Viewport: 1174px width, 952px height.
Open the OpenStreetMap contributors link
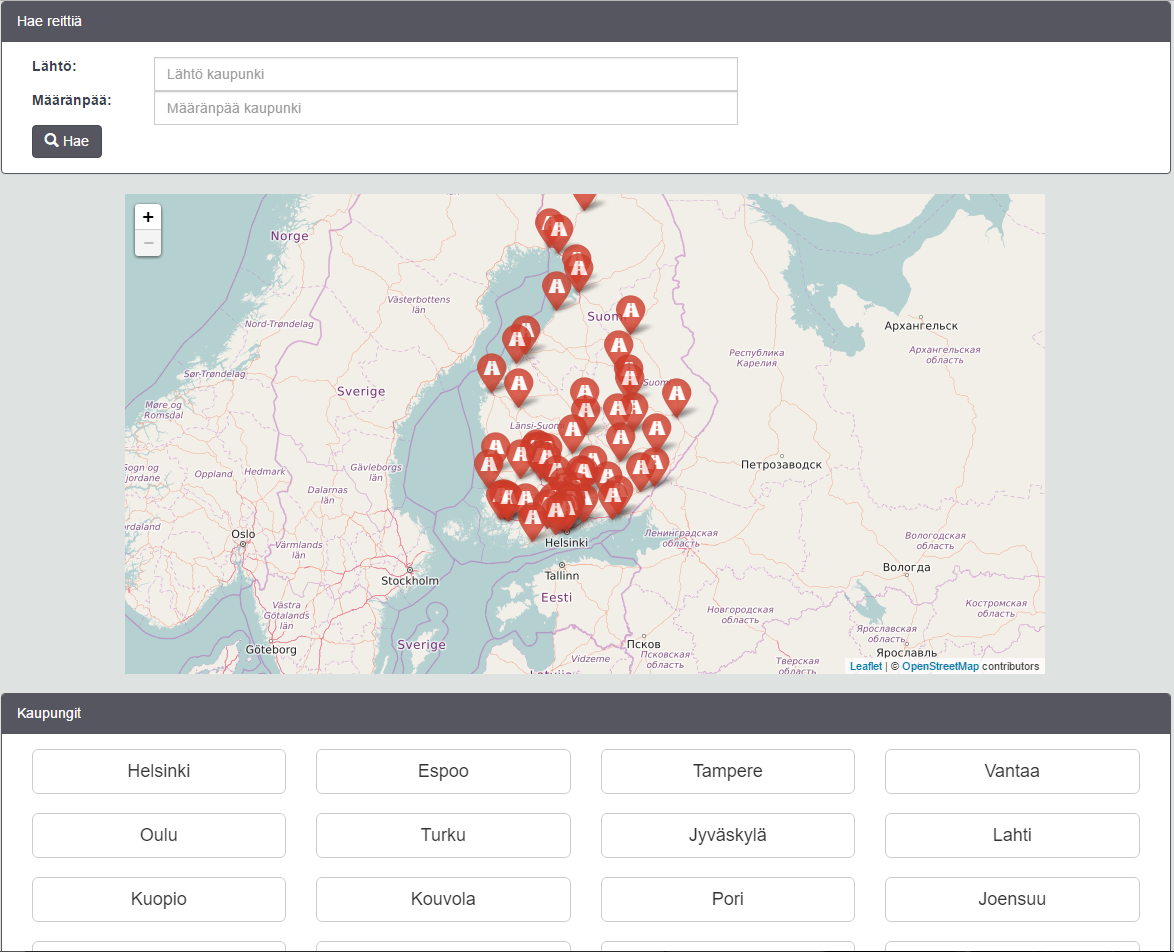point(940,666)
